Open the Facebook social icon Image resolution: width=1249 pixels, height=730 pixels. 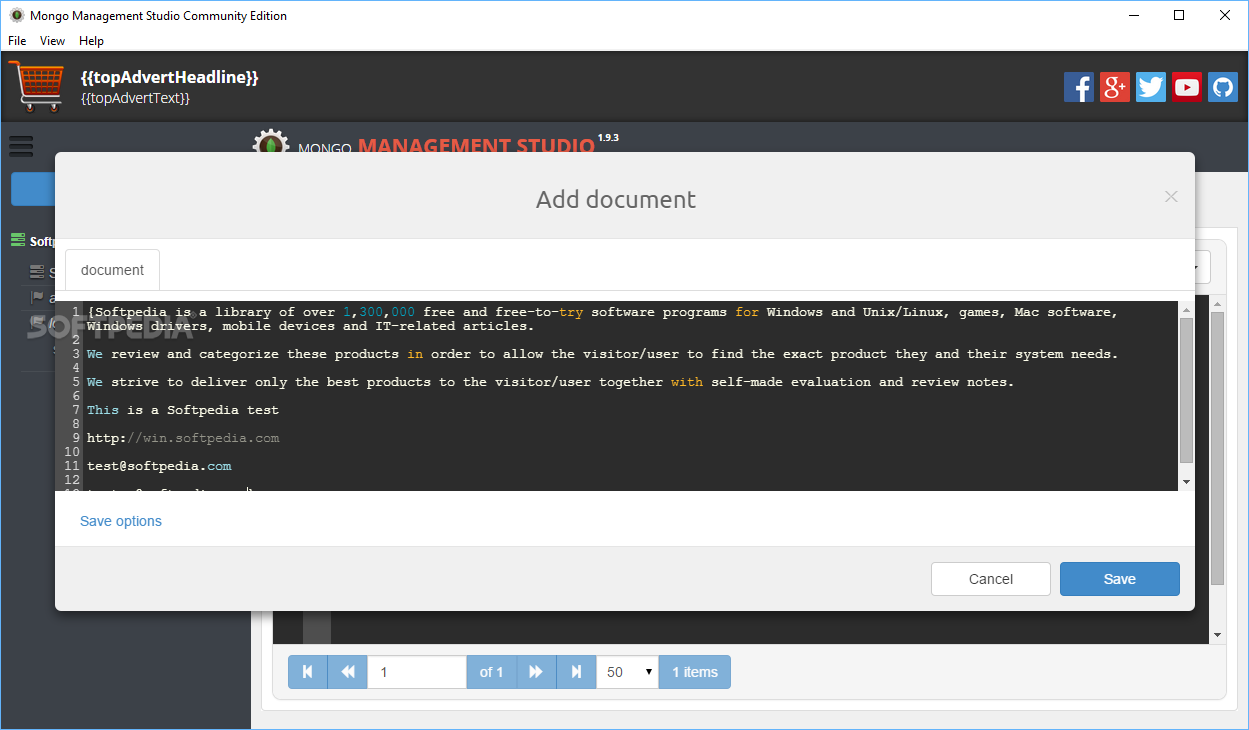pos(1079,87)
